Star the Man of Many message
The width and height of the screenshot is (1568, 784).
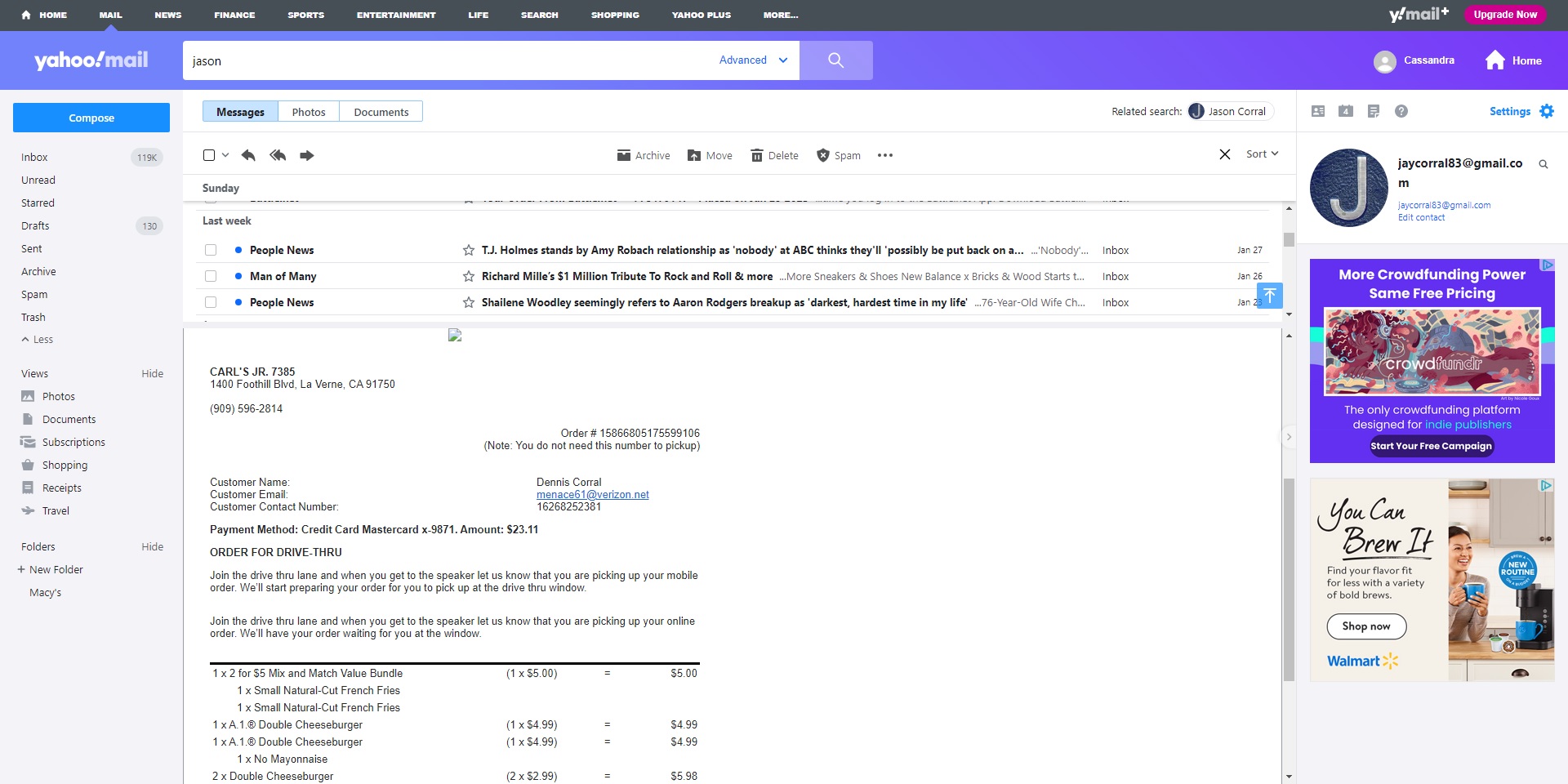tap(468, 276)
